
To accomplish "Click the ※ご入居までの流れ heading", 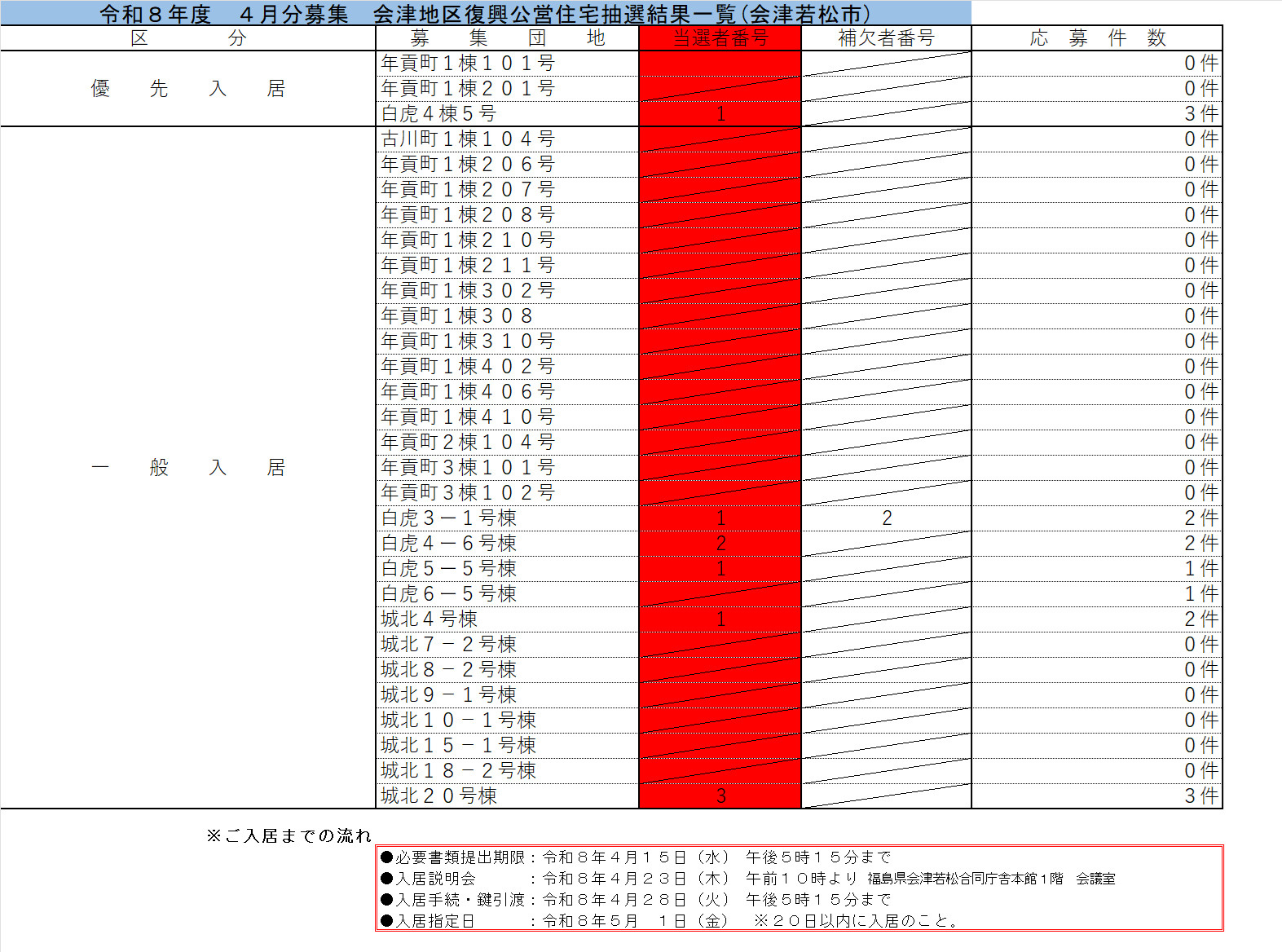I will tap(289, 836).
